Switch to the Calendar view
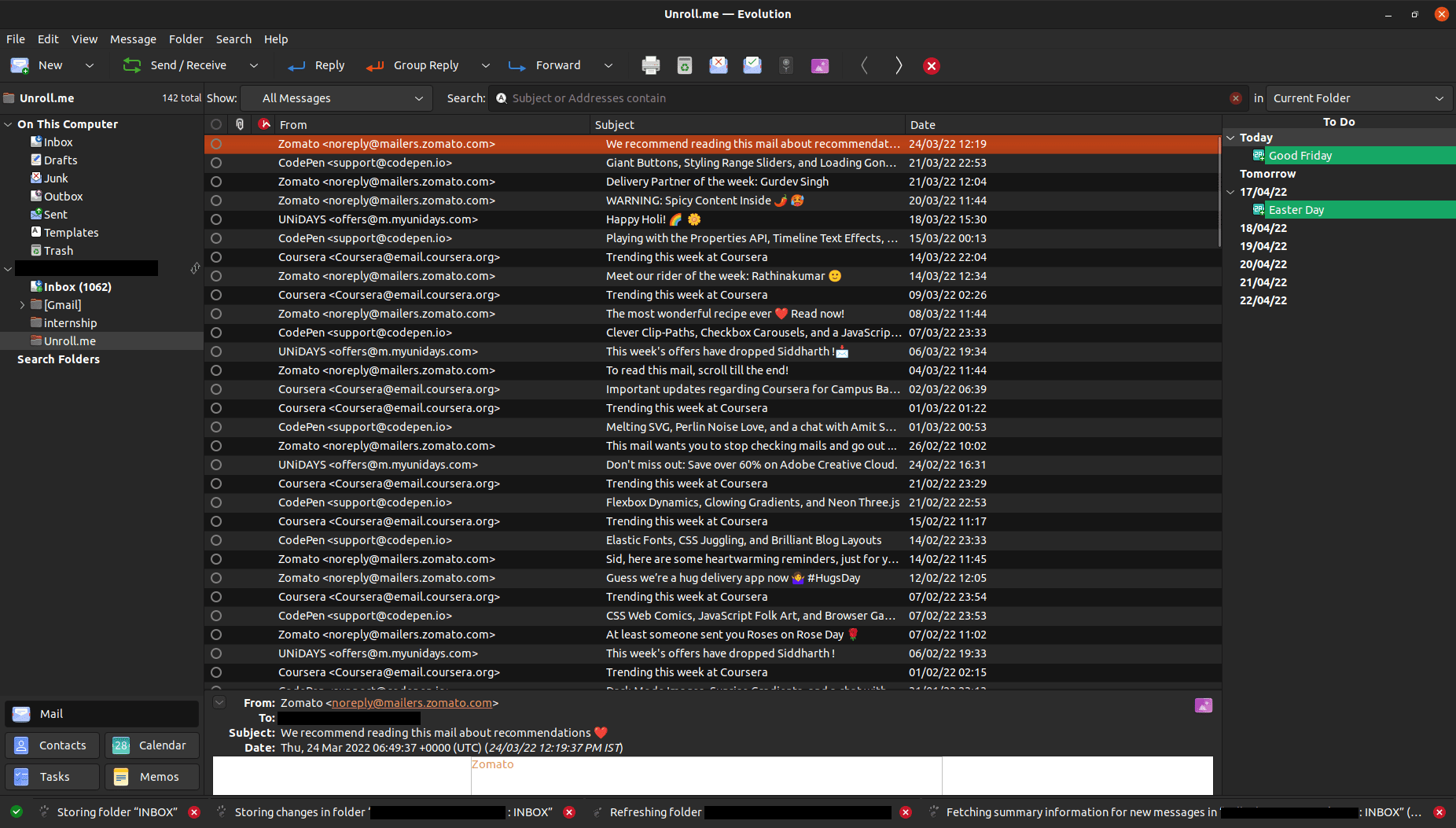Image resolution: width=1456 pixels, height=828 pixels. click(152, 745)
